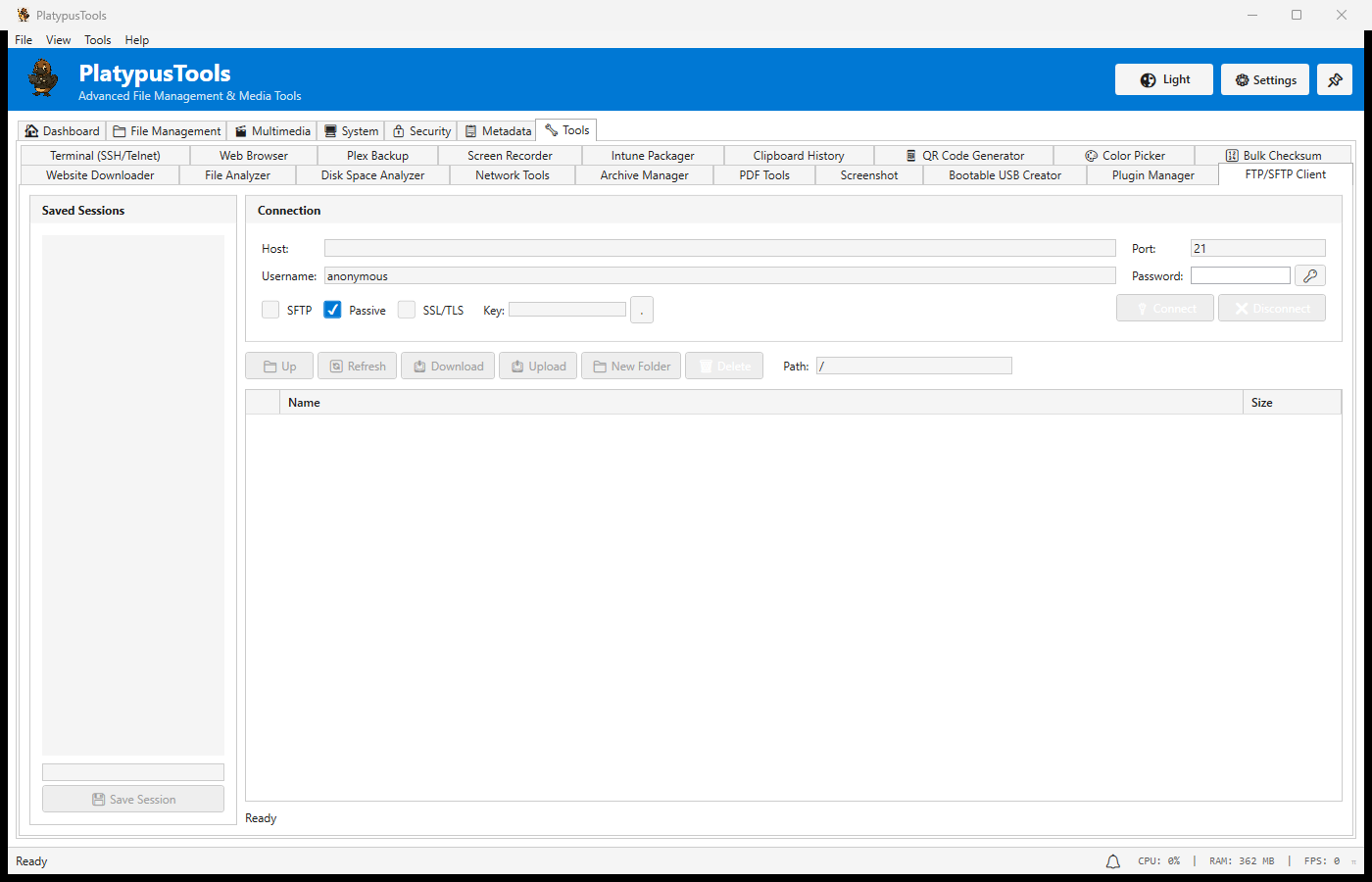Click the PlatypusTools platypus logo

(x=42, y=78)
